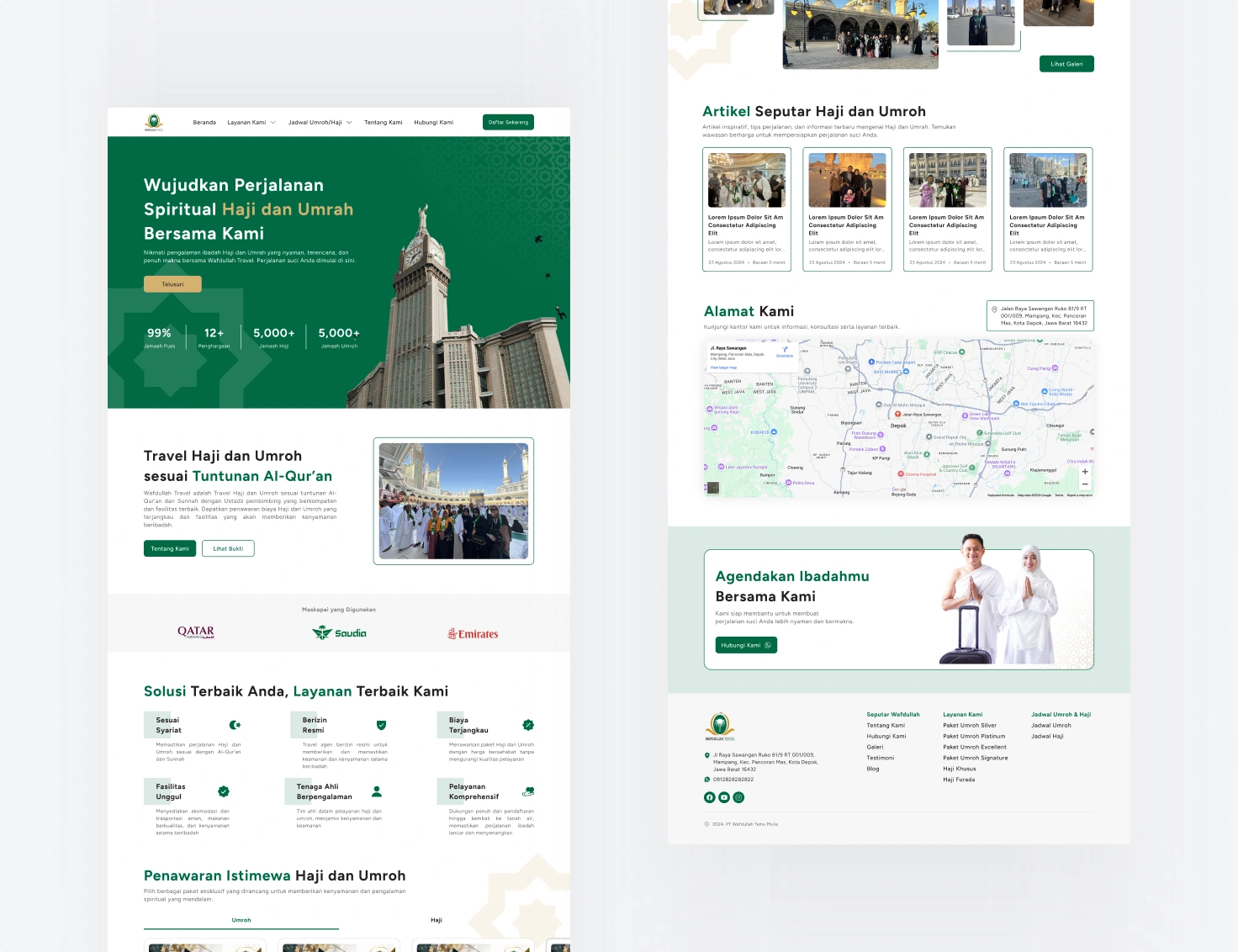Open Jadwal Umroh footer link
Image resolution: width=1238 pixels, height=952 pixels.
point(1051,725)
